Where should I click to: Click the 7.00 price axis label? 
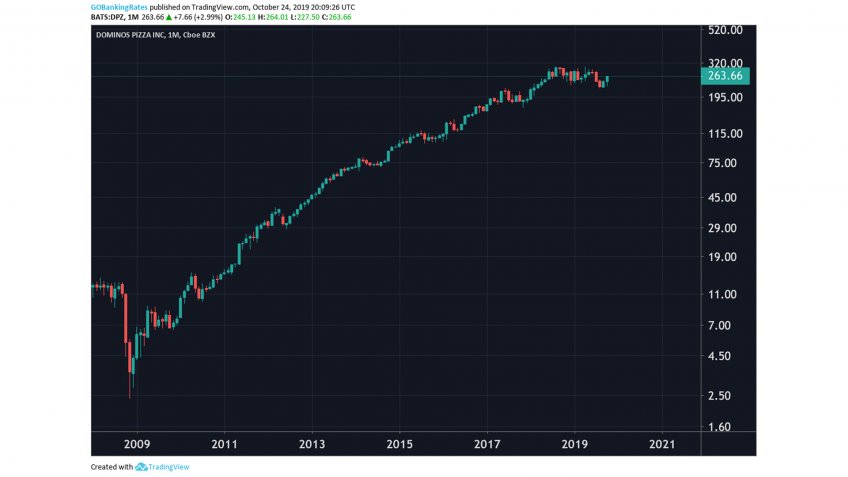719,326
